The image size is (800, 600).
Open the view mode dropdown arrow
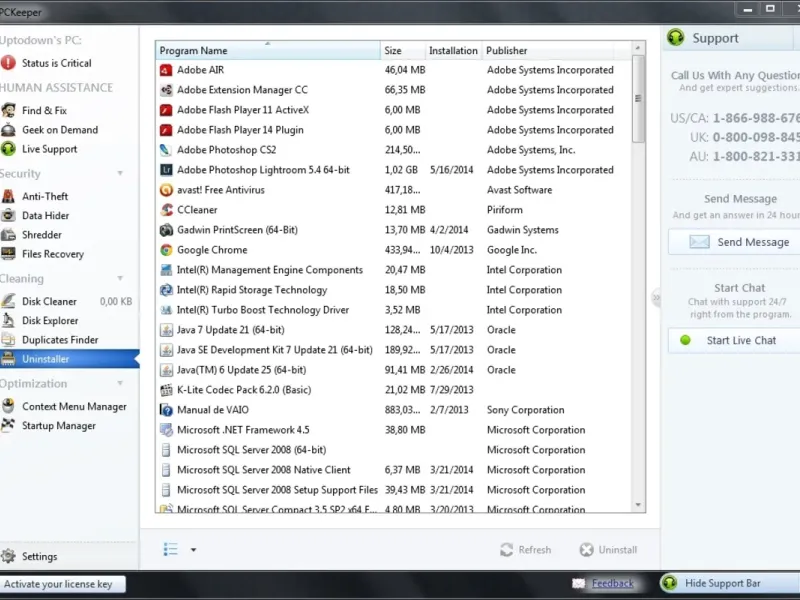pos(193,550)
